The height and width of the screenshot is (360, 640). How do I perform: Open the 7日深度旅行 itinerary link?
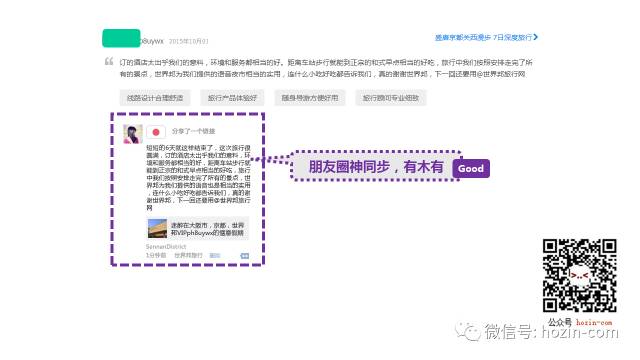tap(483, 38)
